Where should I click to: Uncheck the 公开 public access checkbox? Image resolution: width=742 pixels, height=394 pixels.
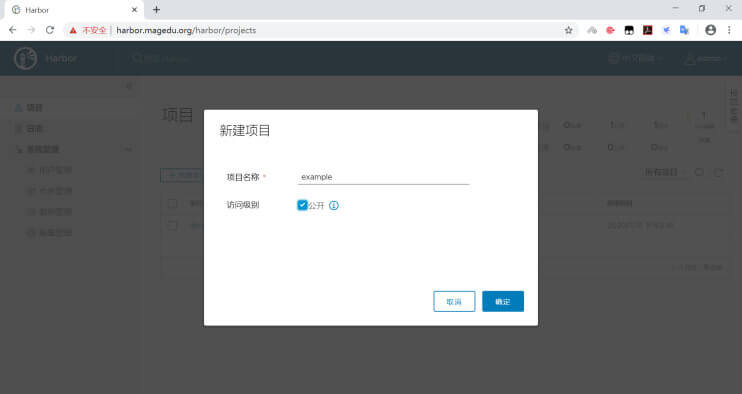(x=302, y=205)
